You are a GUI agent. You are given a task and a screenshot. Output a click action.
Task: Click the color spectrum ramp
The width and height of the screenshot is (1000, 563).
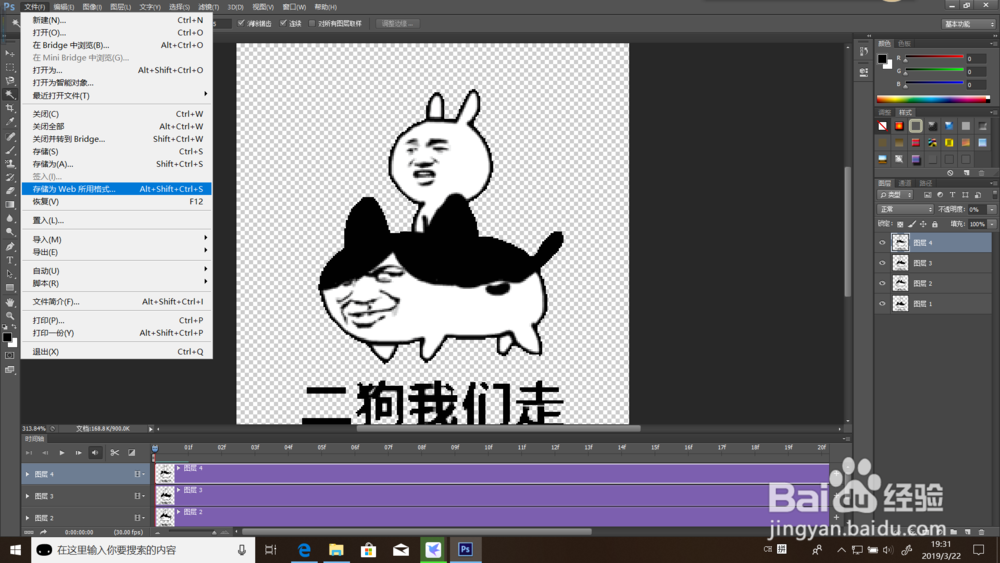934,99
